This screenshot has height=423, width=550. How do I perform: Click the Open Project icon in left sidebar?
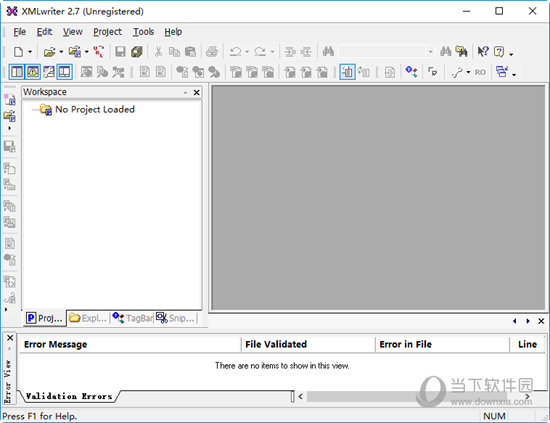(x=10, y=116)
